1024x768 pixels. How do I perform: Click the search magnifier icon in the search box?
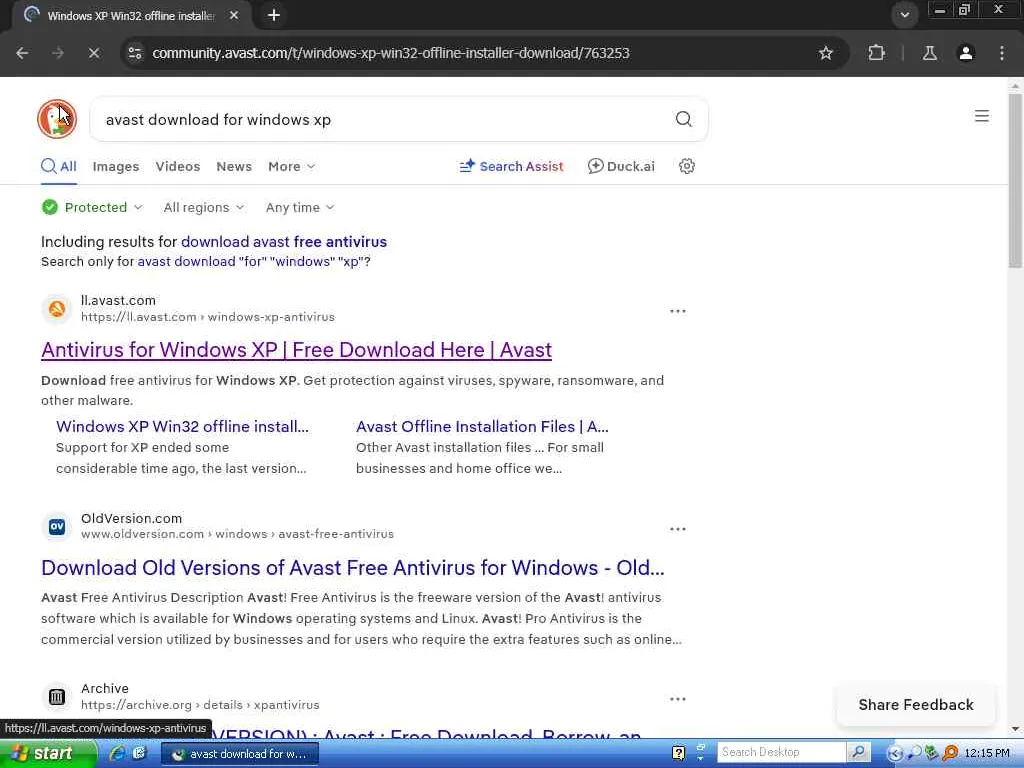pyautogui.click(x=683, y=119)
